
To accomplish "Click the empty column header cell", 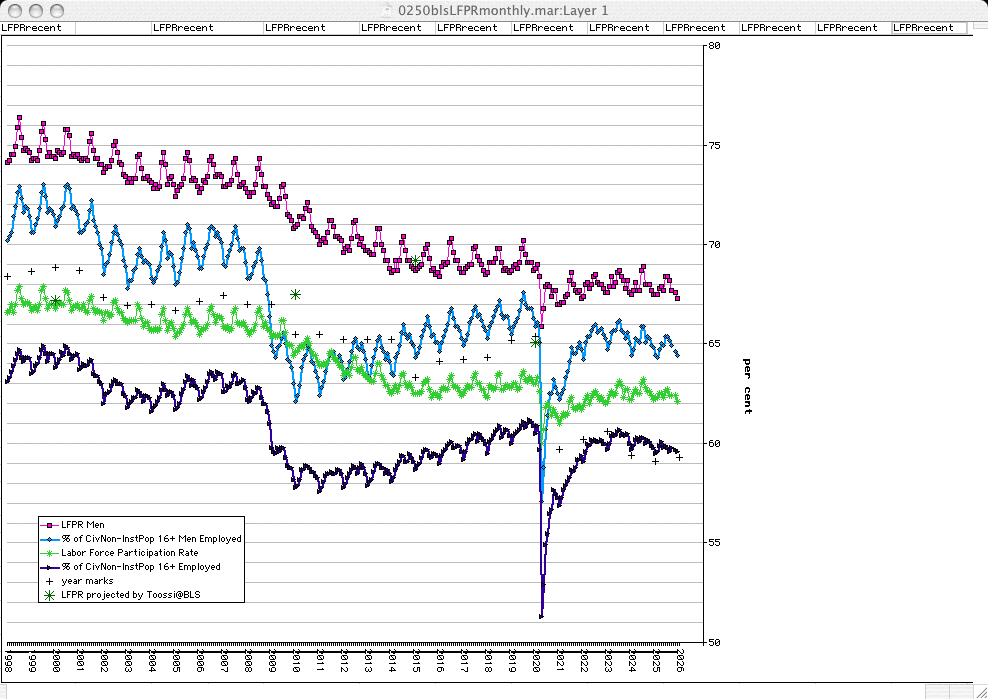I will [112, 28].
